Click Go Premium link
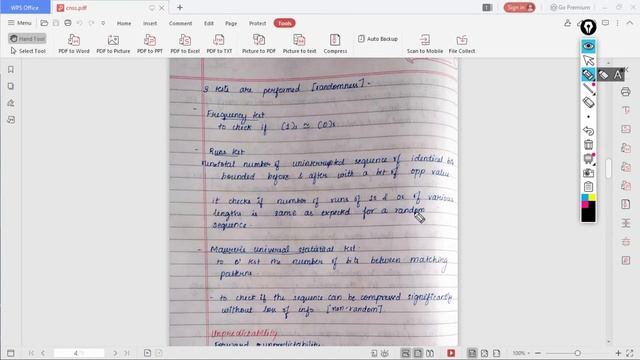Screen dimensions: 640x360 click(x=570, y=7)
